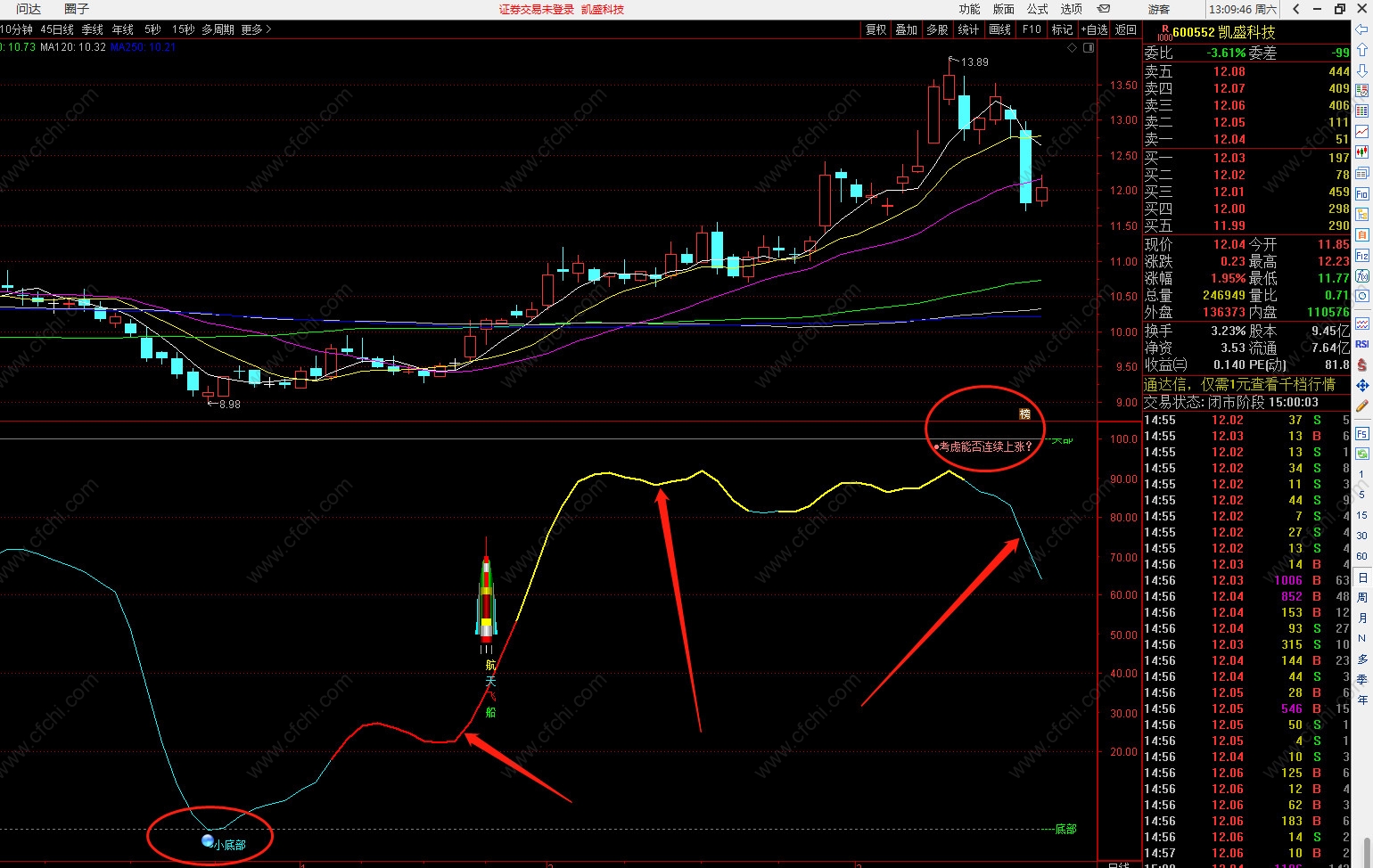Select the 15-minute period in sidebar
This screenshot has height=868, width=1373.
tap(1361, 515)
